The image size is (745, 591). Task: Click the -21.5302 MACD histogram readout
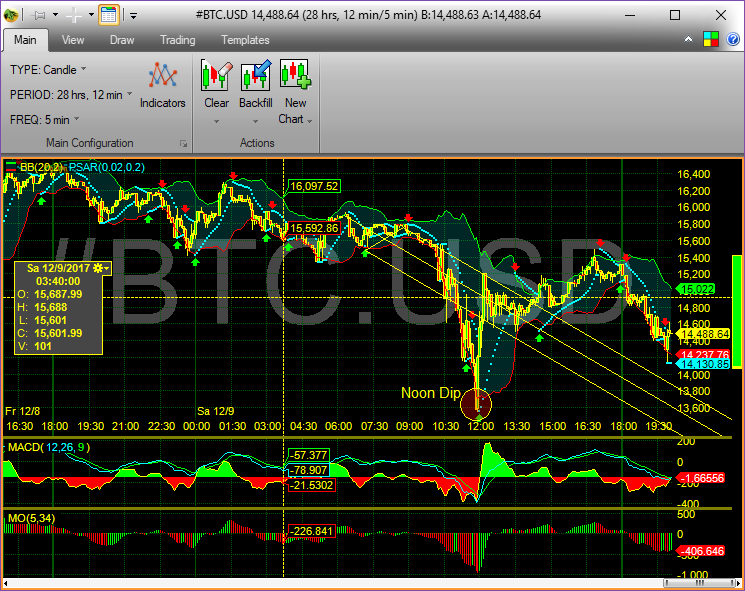pyautogui.click(x=312, y=485)
